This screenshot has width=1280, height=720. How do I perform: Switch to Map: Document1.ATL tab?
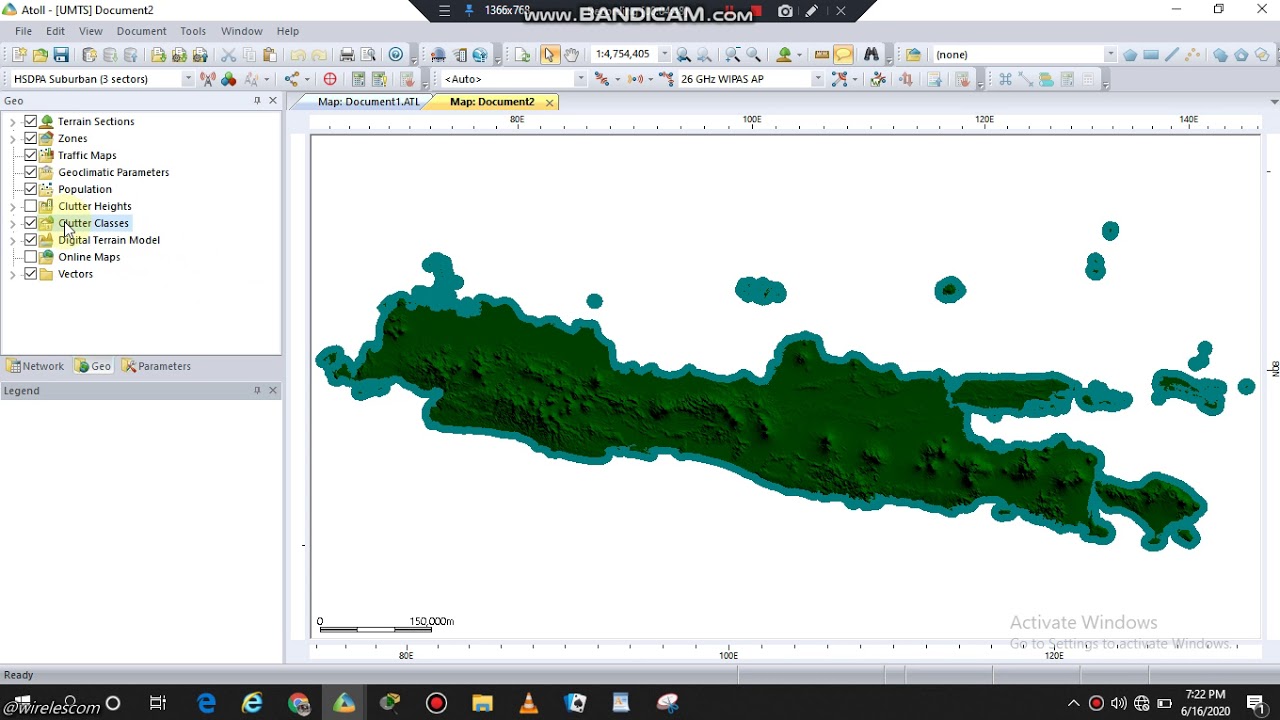(368, 102)
